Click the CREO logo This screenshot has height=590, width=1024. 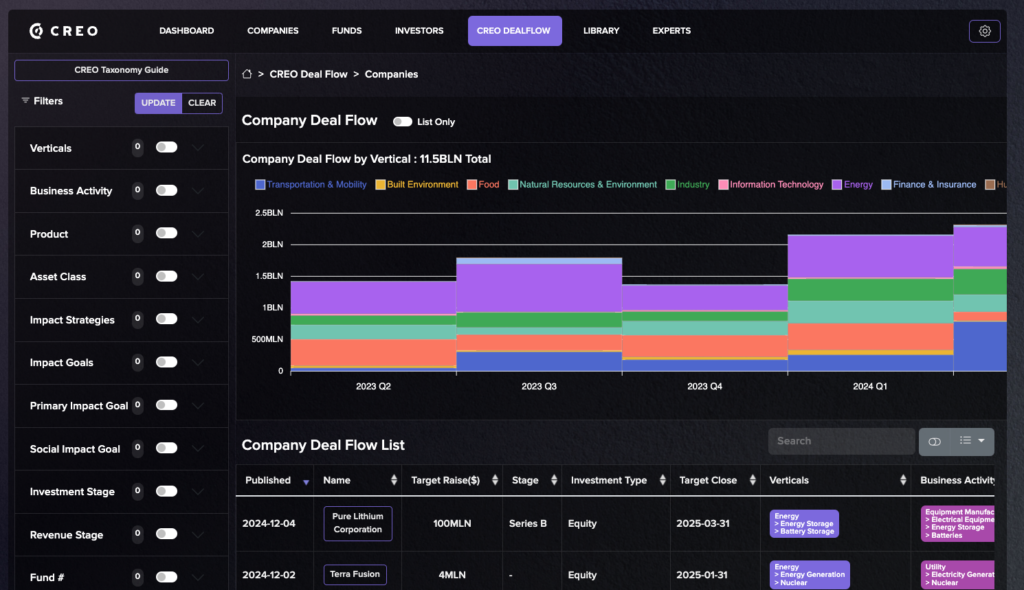pos(63,31)
